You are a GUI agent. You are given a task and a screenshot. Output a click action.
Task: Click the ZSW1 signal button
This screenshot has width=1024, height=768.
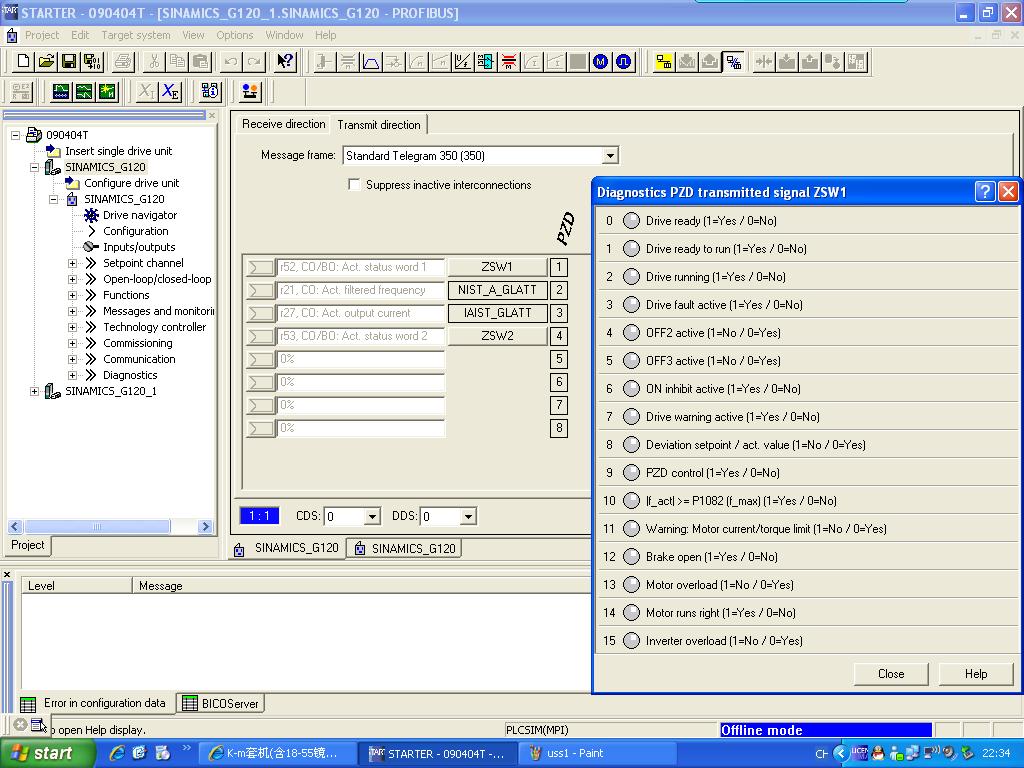tap(497, 267)
